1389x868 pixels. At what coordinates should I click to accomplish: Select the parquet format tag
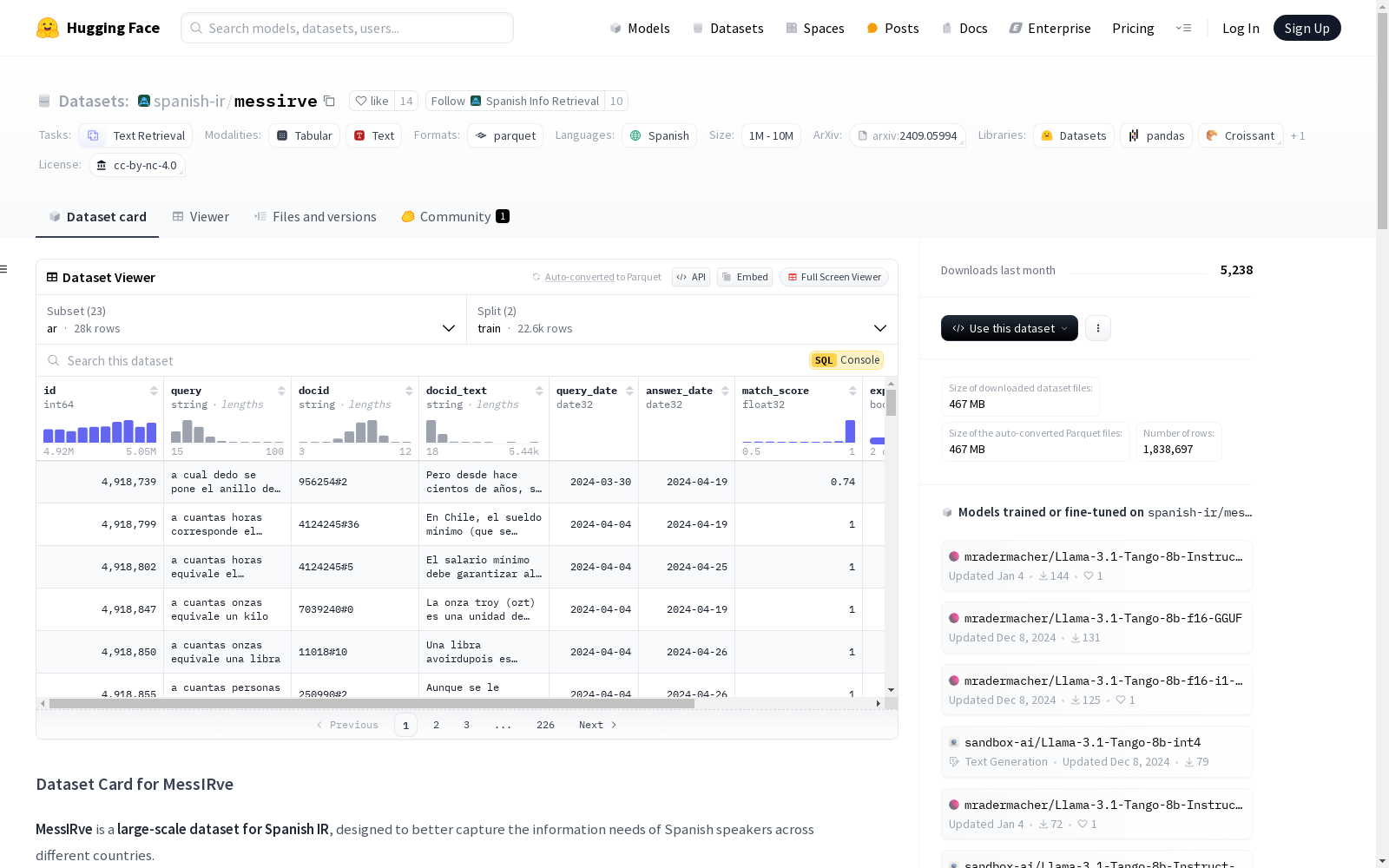pyautogui.click(x=505, y=135)
